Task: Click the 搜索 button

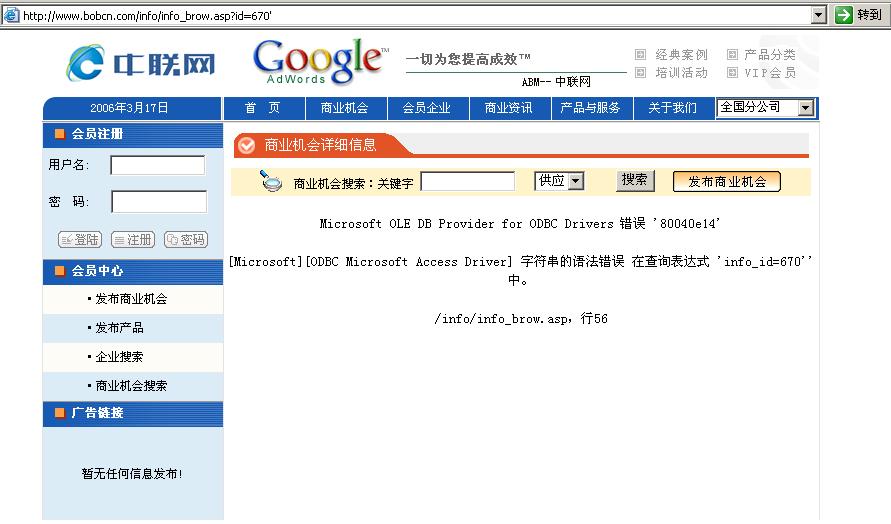Action: (635, 181)
